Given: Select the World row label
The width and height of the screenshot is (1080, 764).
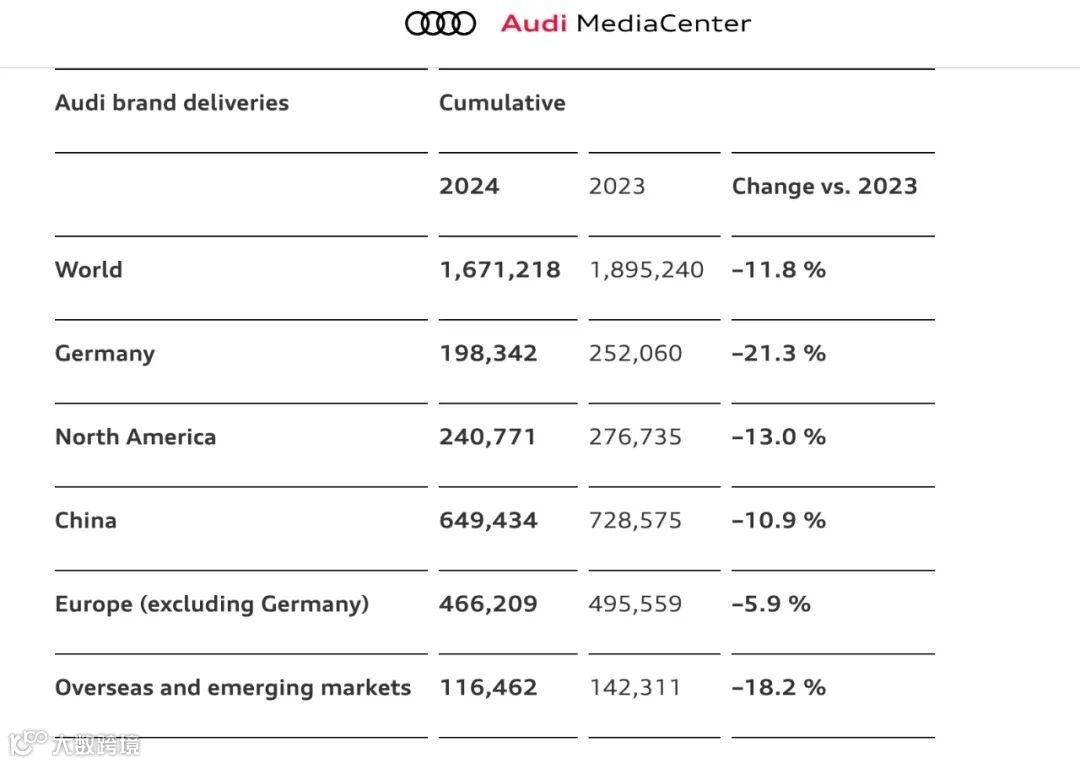Looking at the screenshot, I should point(89,269).
